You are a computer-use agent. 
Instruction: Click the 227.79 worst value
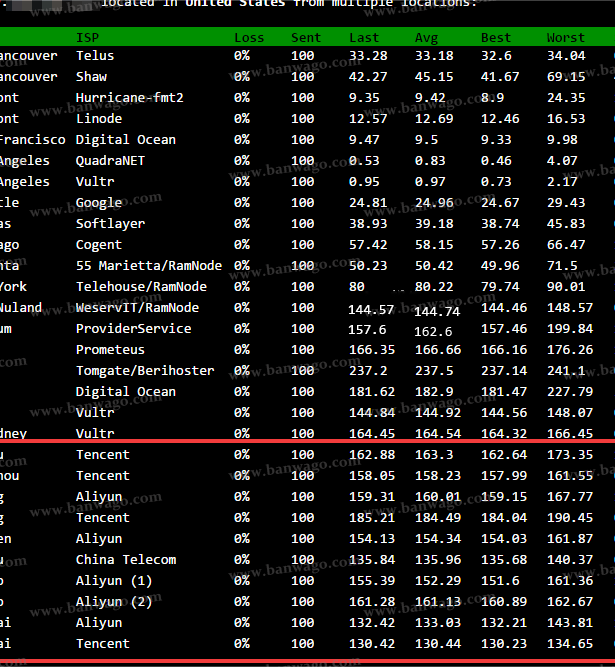[570, 392]
